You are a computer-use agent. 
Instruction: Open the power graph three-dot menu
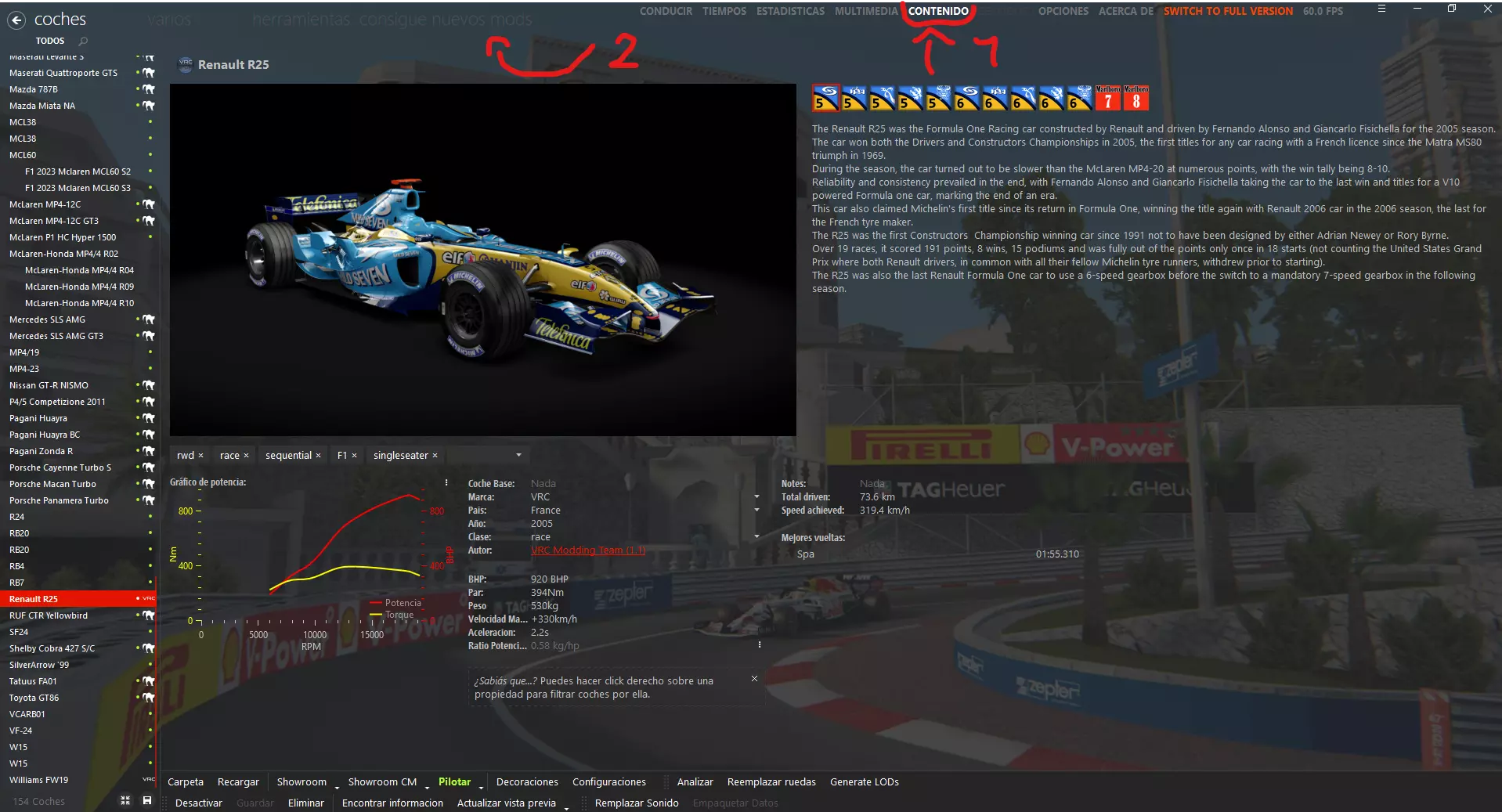pos(446,482)
